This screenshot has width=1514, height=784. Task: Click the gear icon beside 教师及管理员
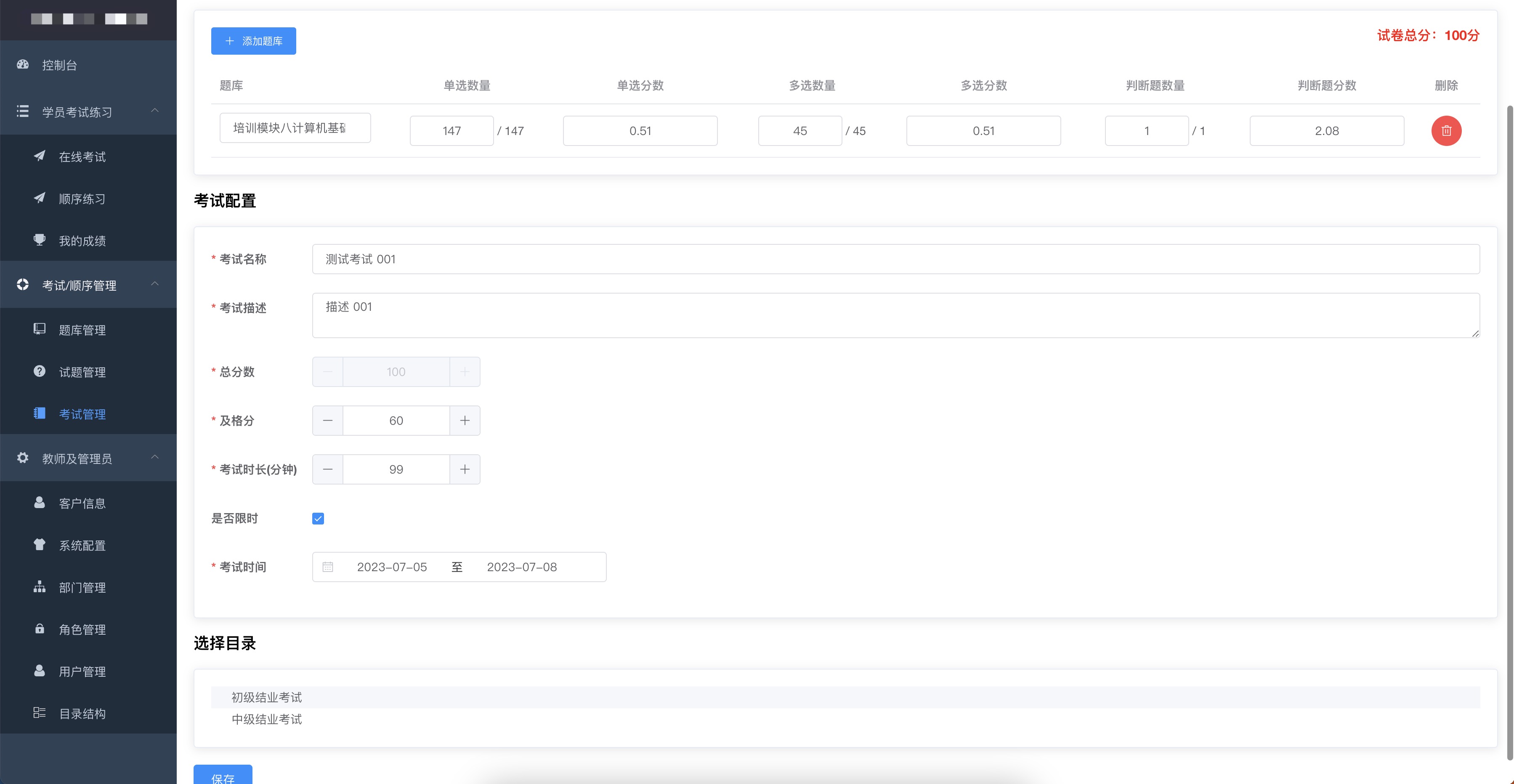click(23, 458)
